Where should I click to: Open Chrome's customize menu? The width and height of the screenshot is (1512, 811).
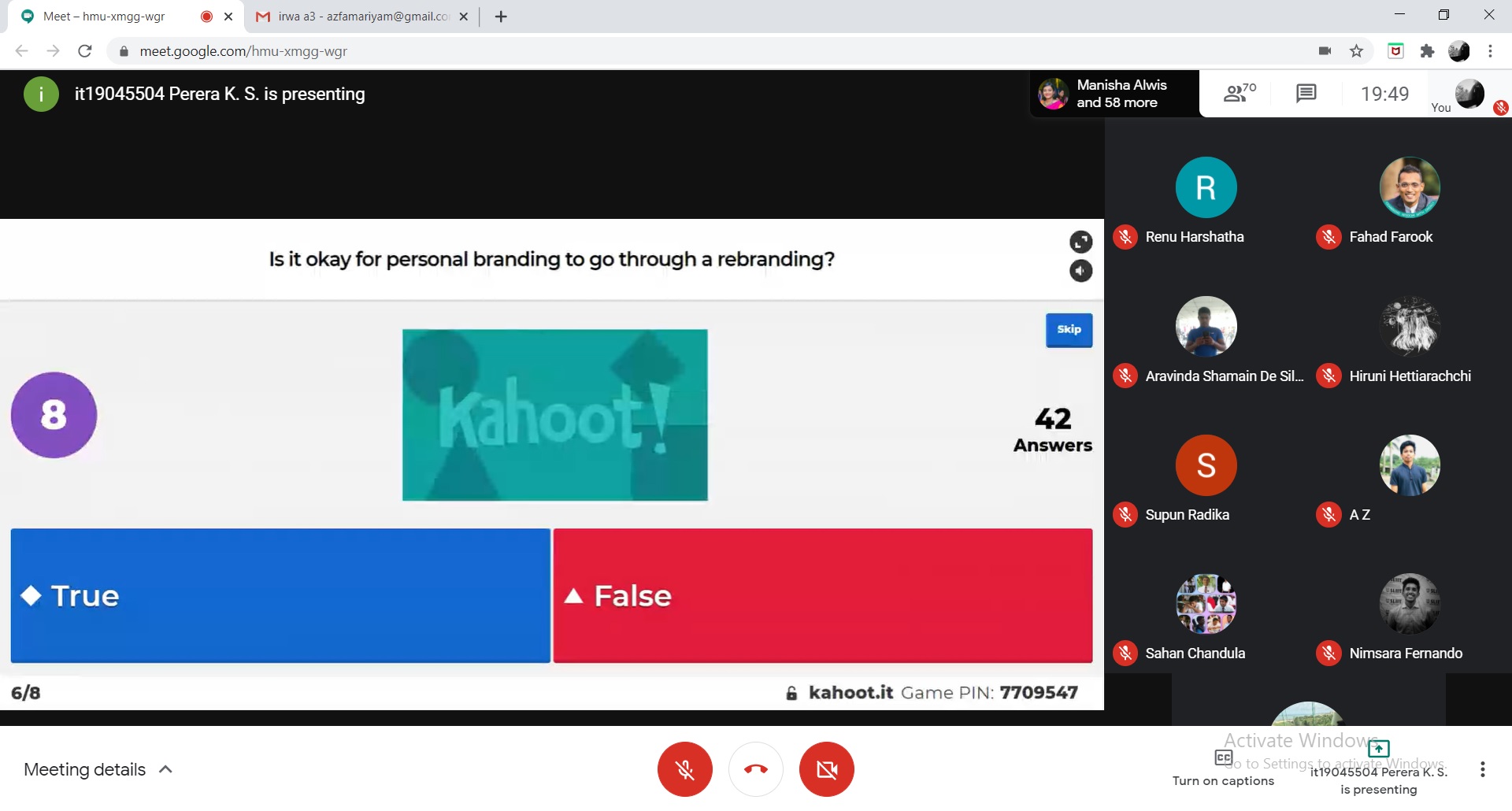click(x=1490, y=51)
